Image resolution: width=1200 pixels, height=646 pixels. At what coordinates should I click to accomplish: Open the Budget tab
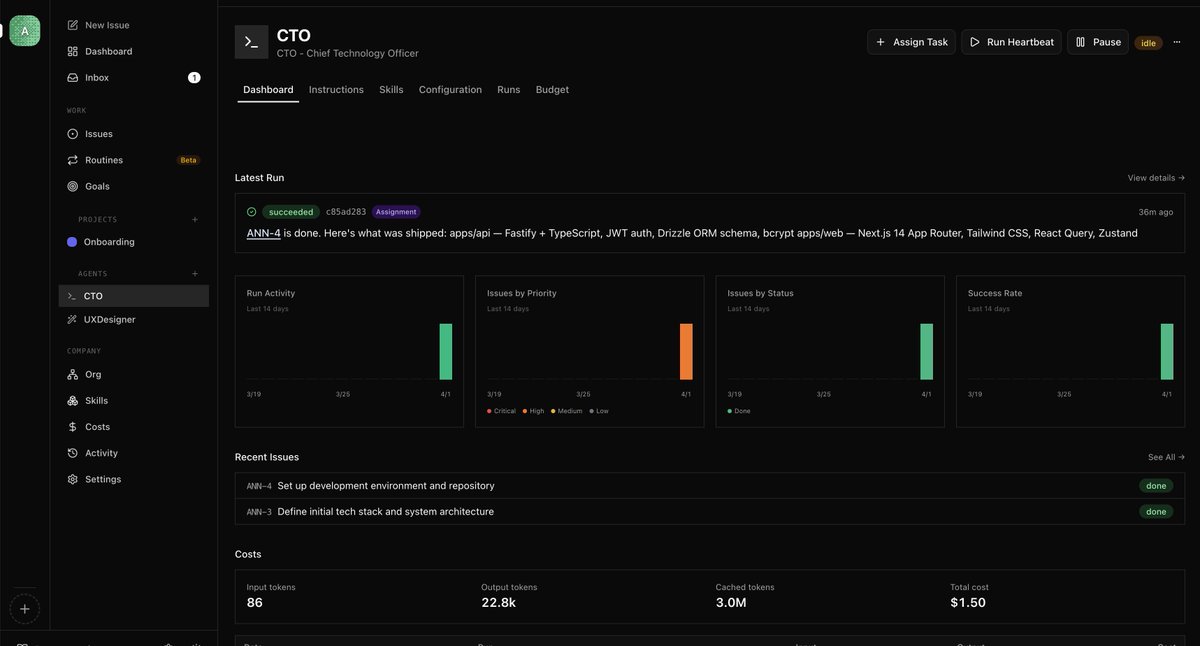coord(552,90)
